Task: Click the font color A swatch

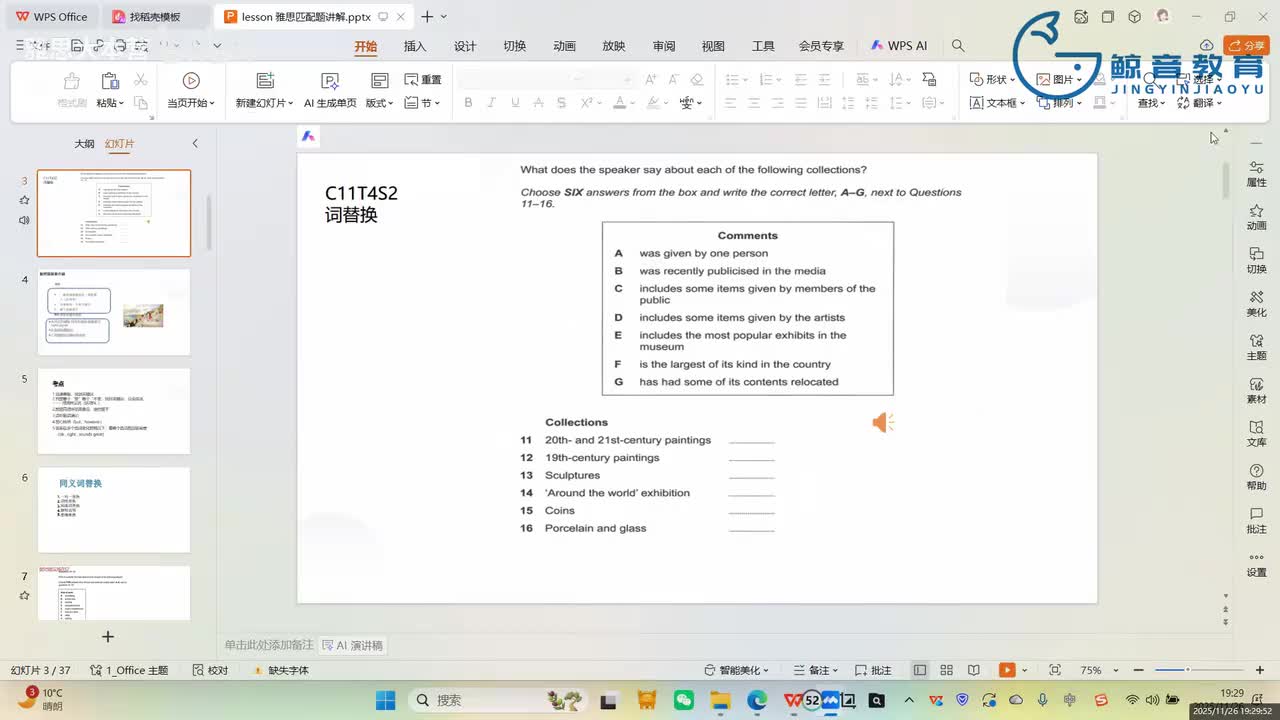Action: coord(619,103)
